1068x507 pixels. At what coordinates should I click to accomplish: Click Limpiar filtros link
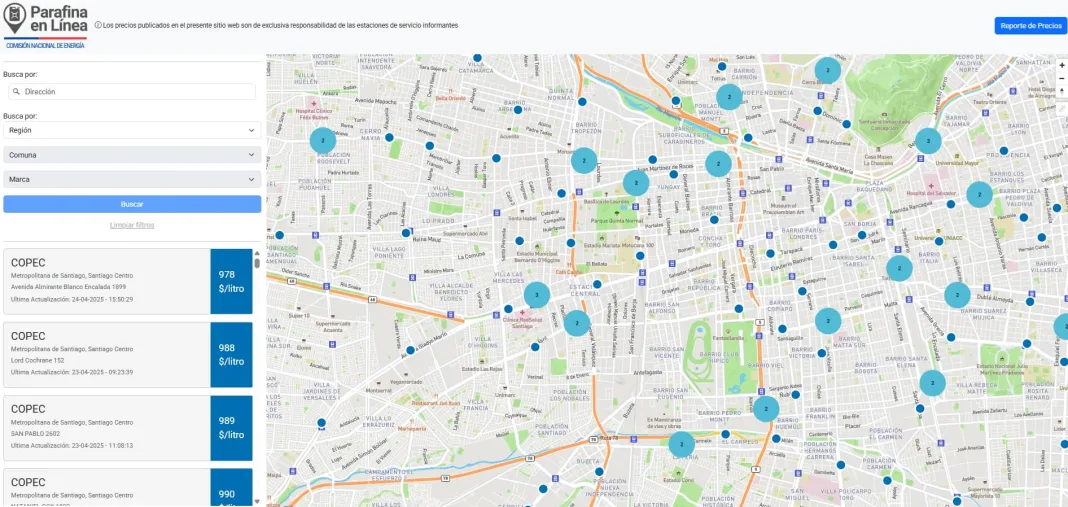coord(132,225)
